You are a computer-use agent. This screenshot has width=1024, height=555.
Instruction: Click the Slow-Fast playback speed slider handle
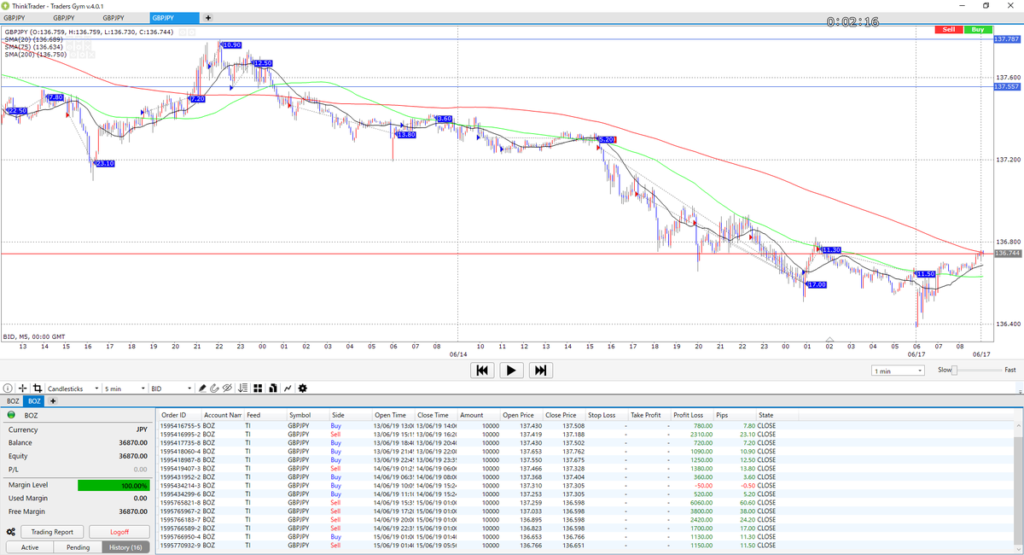point(955,370)
